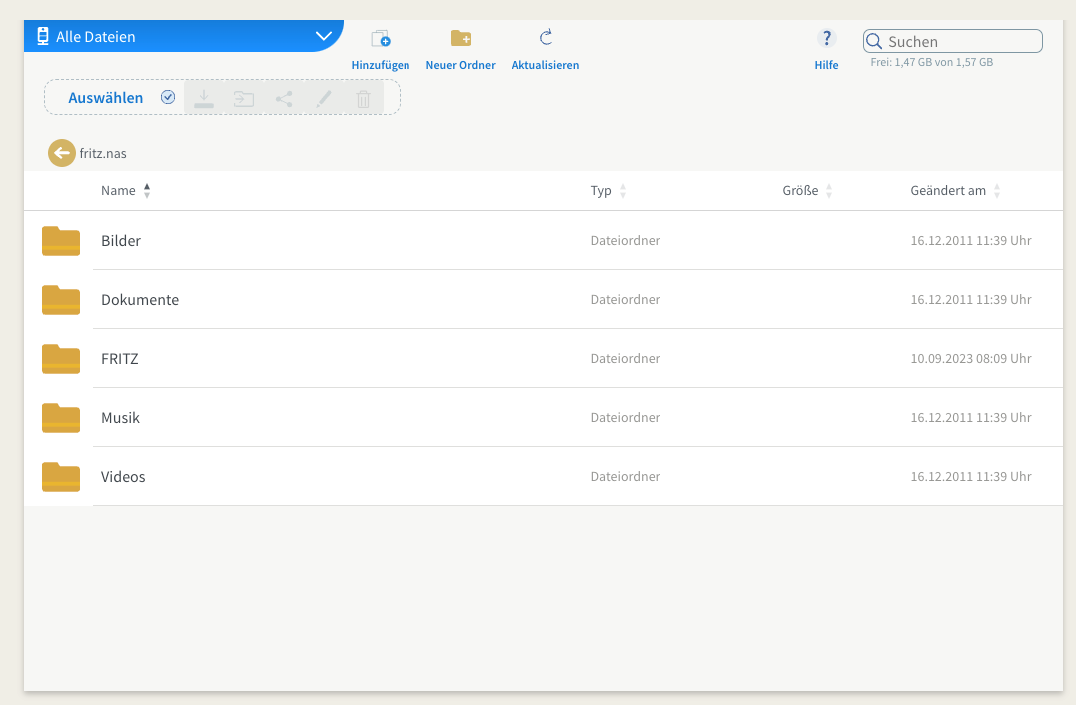Click the fritz.nas breadcrumb text

(103, 154)
